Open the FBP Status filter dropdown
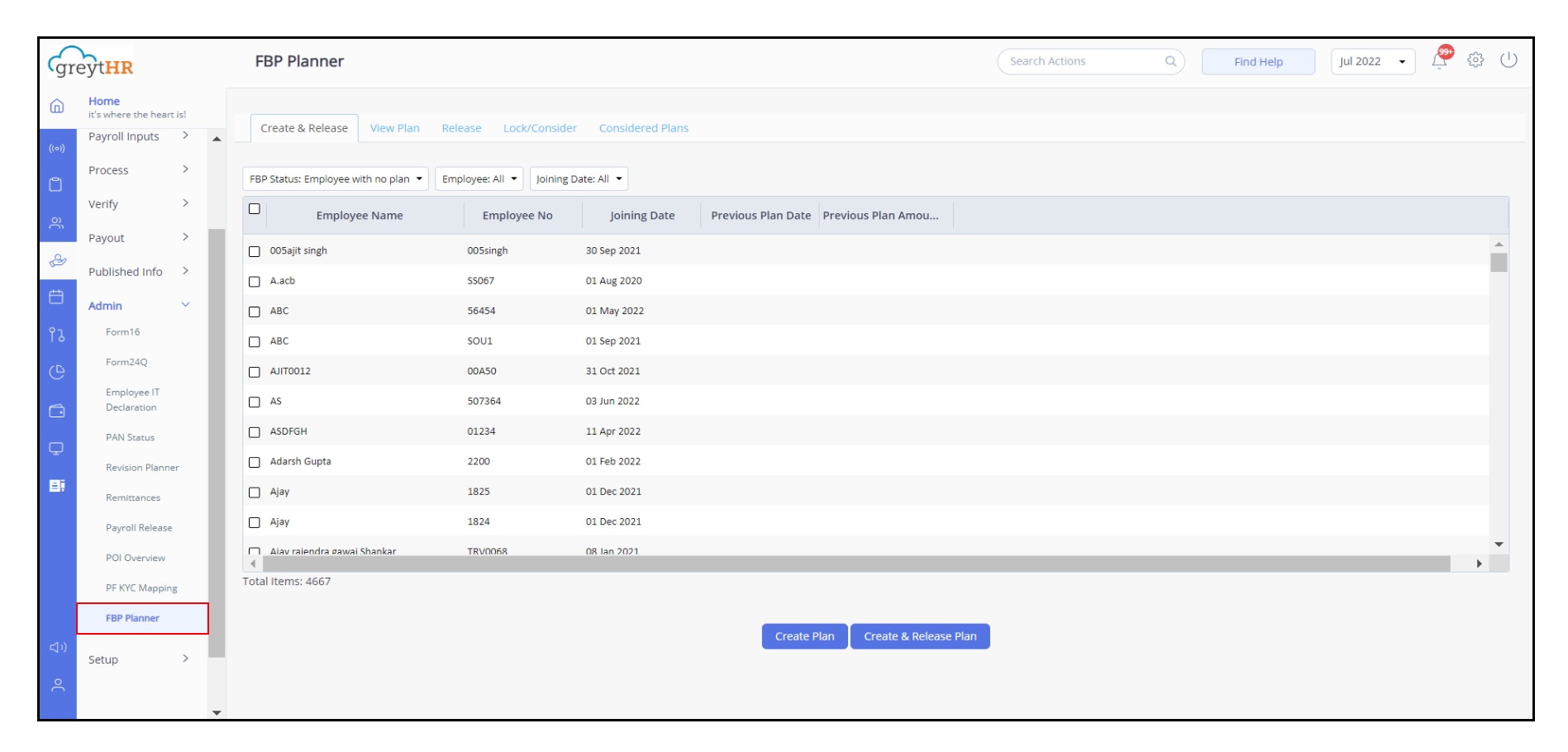The width and height of the screenshot is (1568, 752). [334, 178]
